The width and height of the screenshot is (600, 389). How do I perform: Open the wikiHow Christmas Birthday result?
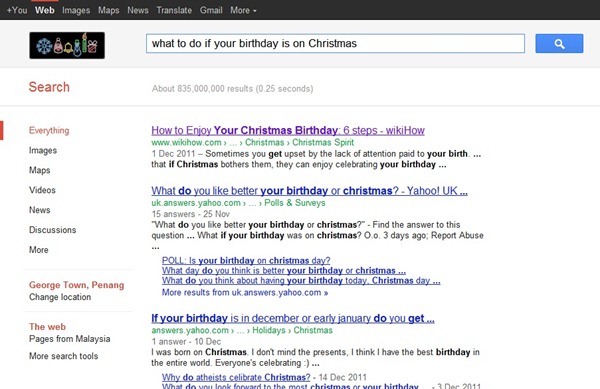pos(288,130)
